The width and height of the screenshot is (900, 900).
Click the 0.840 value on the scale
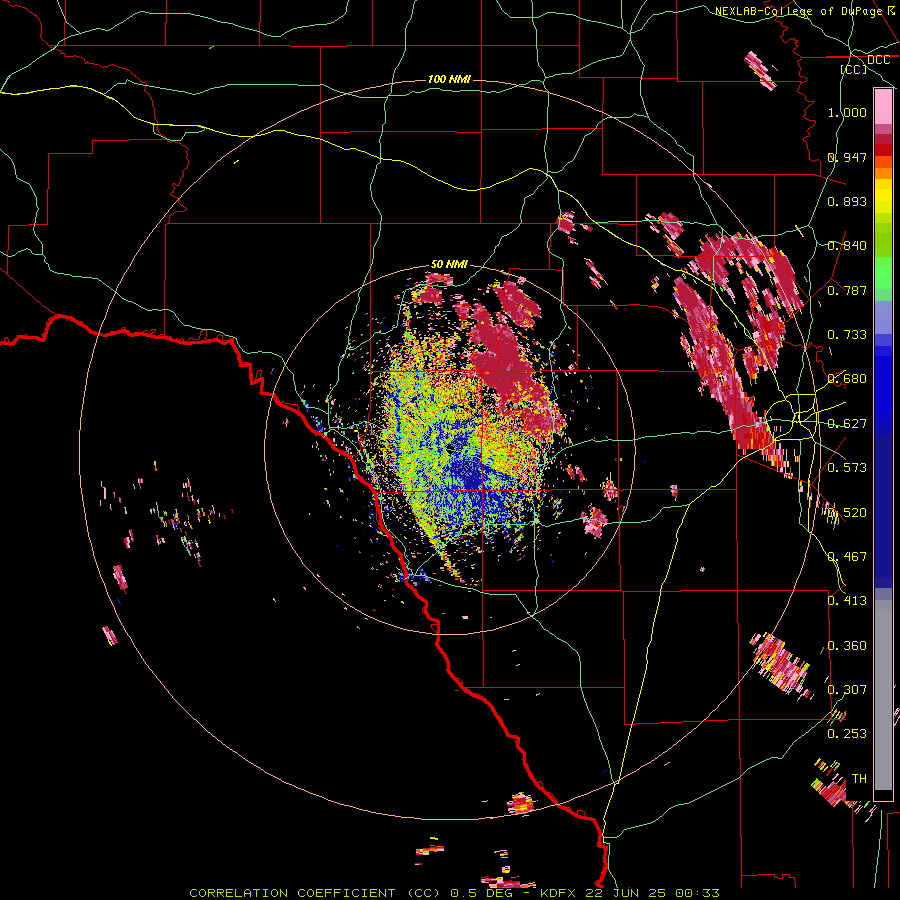tap(847, 246)
